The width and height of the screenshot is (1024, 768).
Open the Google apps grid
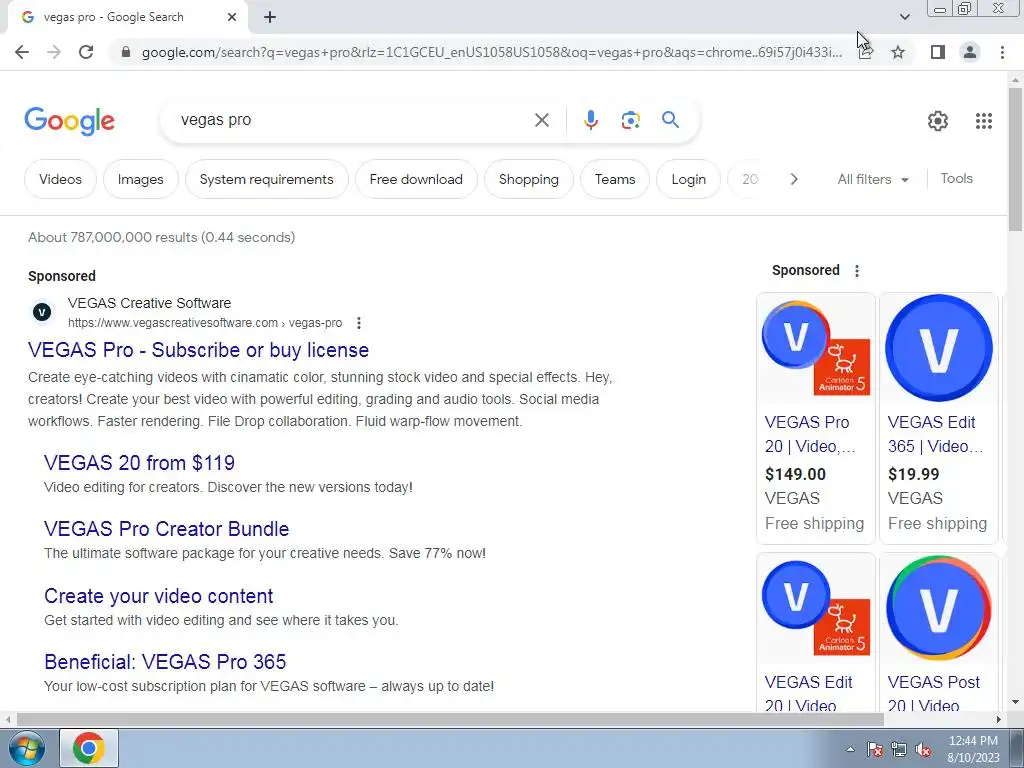(984, 121)
